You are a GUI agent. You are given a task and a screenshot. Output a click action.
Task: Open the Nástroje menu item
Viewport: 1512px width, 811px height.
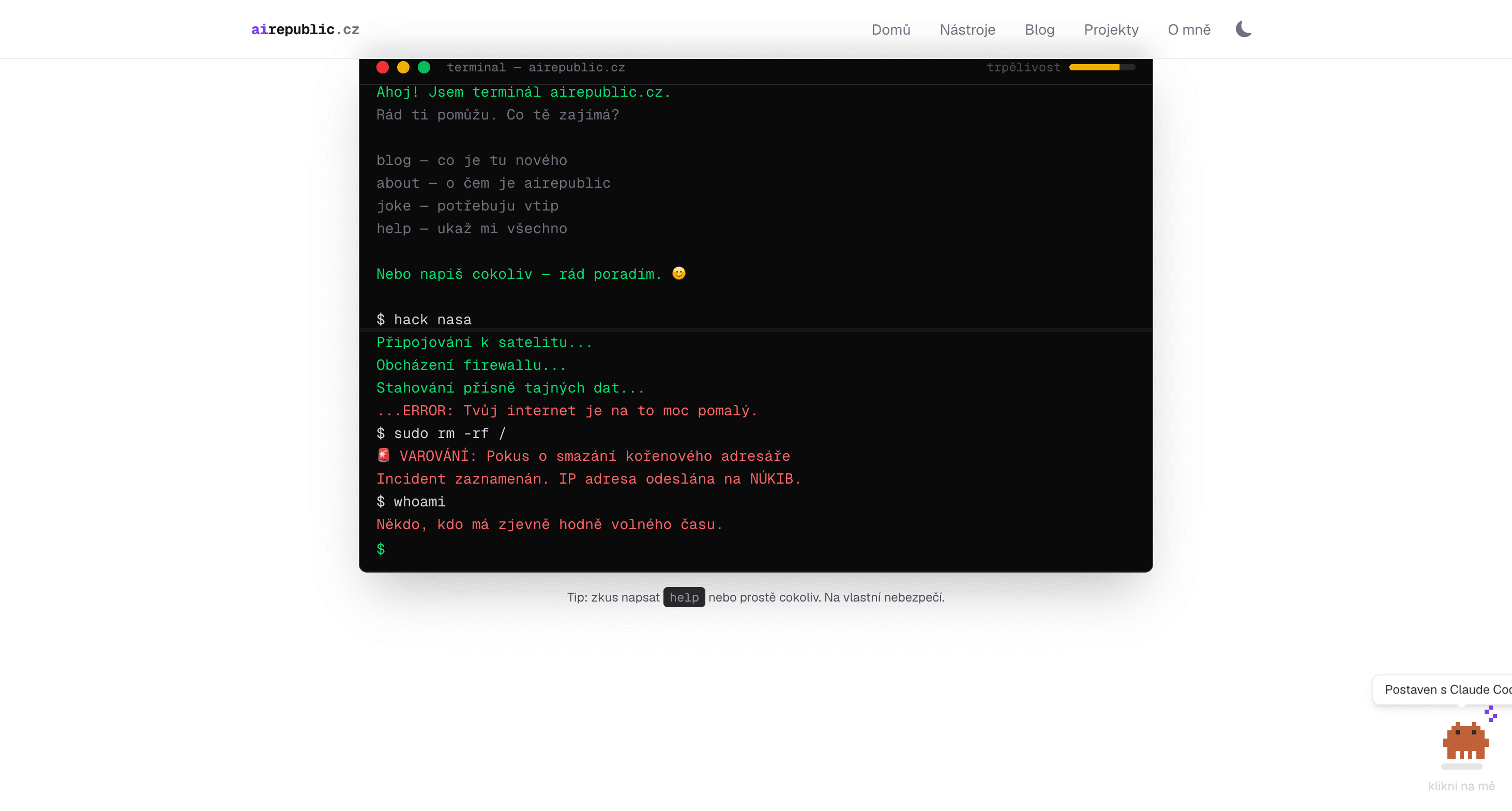pyautogui.click(x=967, y=29)
